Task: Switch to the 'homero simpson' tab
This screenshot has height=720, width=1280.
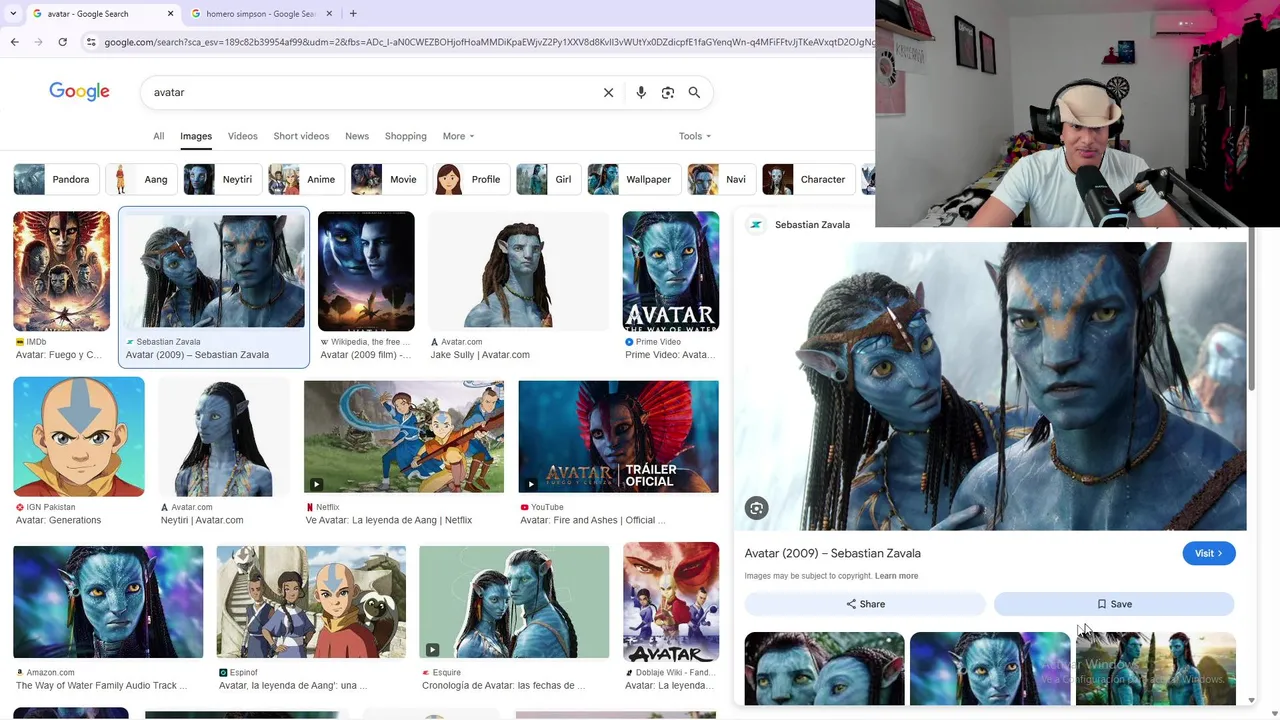Action: coord(260,14)
